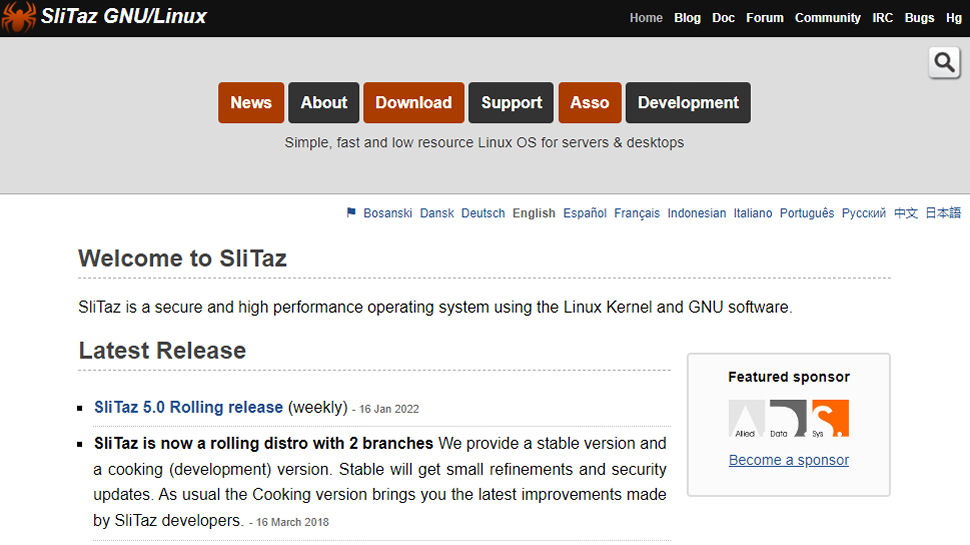
Task: Choose the Español language option
Action: [585, 213]
